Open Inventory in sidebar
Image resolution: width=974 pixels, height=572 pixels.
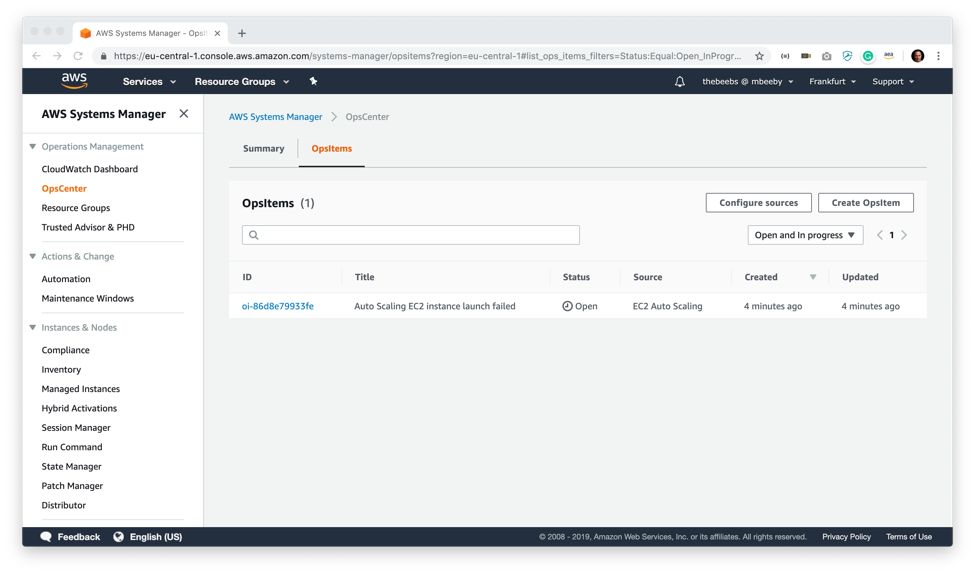(61, 370)
